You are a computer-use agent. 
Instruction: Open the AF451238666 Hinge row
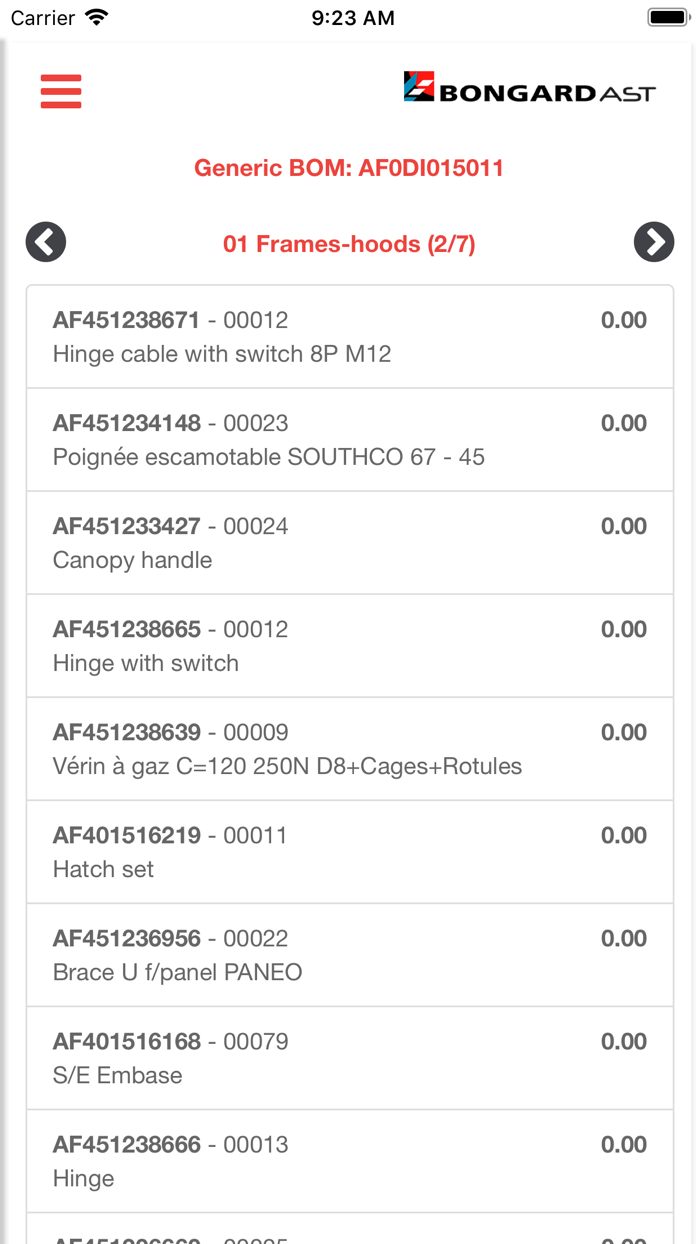click(x=349, y=1161)
